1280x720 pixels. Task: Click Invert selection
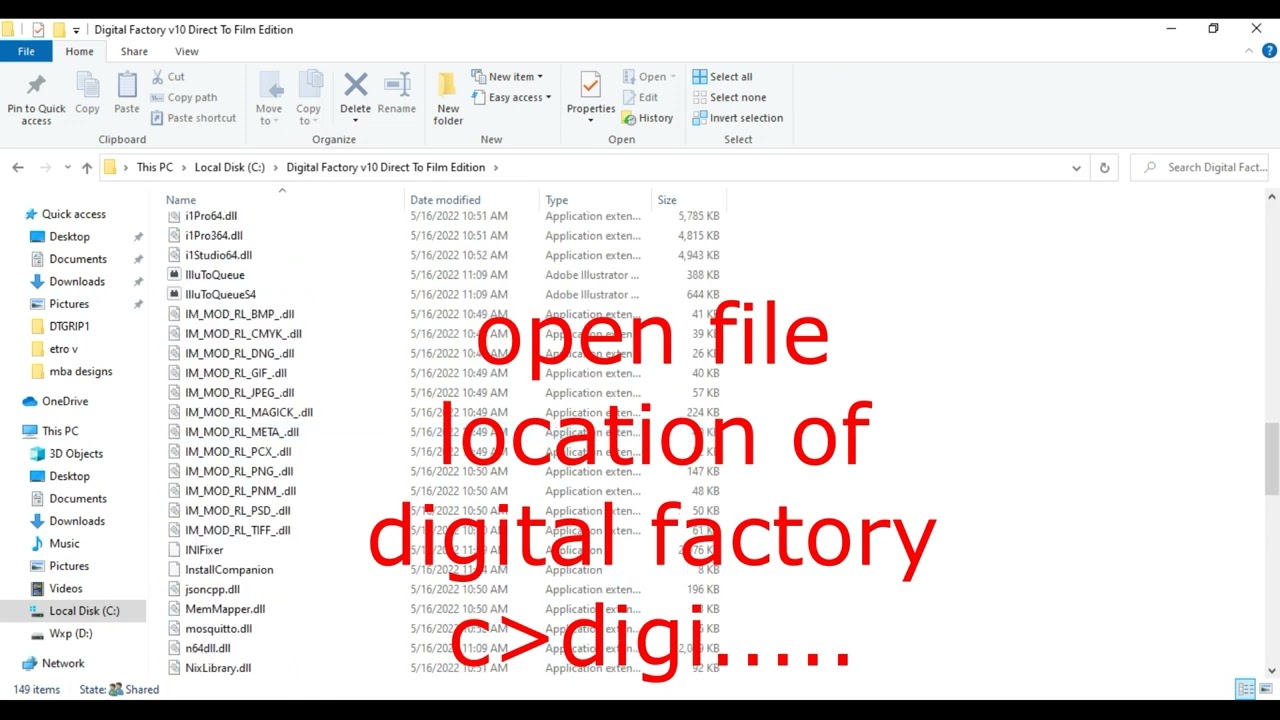[x=738, y=118]
